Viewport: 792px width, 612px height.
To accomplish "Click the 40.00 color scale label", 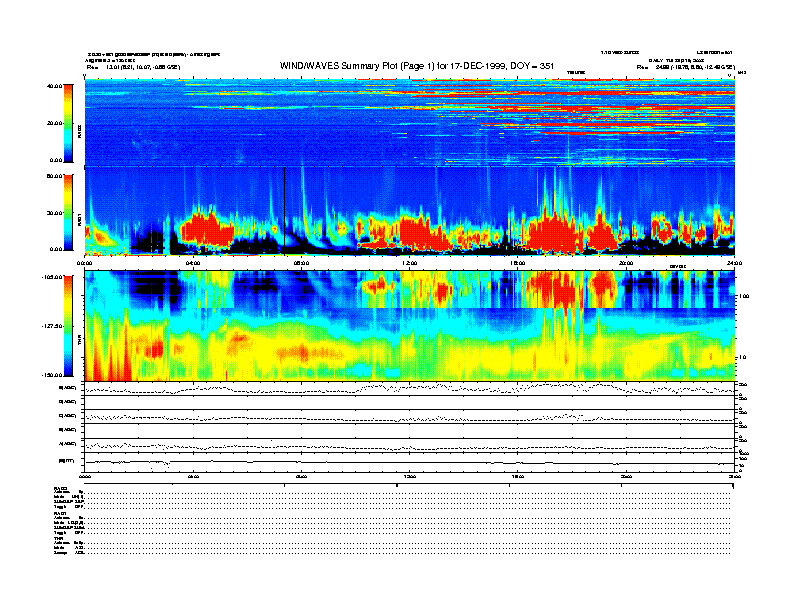I will tap(54, 86).
